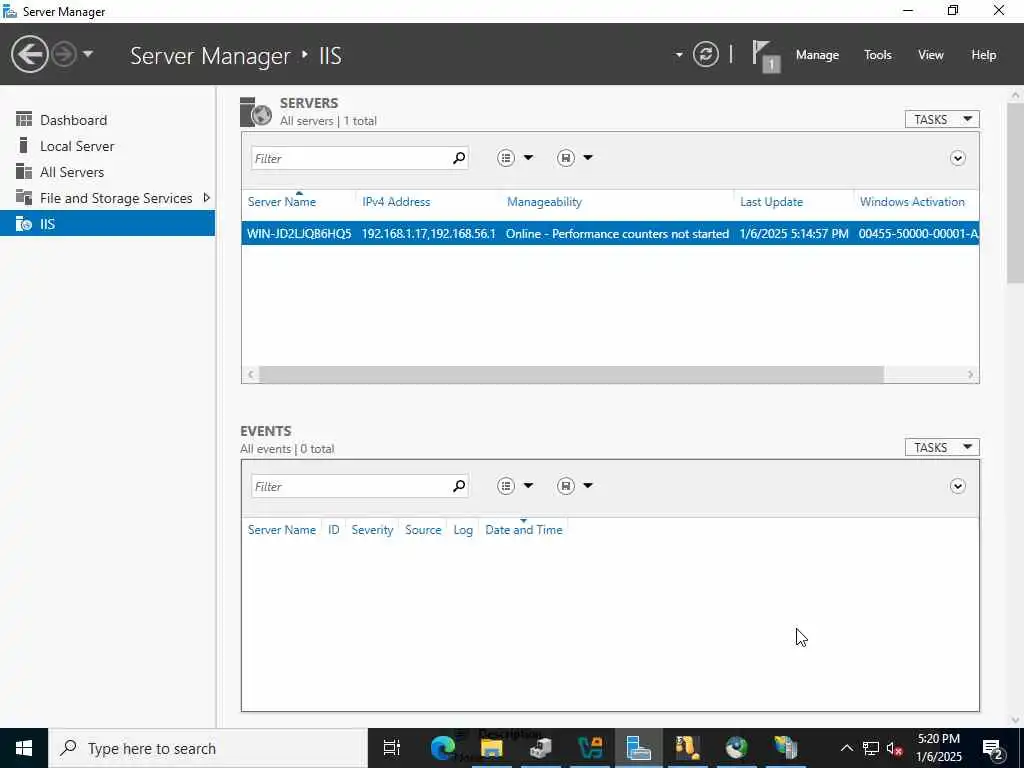Launch Microsoft Edge from the taskbar

tap(442, 748)
